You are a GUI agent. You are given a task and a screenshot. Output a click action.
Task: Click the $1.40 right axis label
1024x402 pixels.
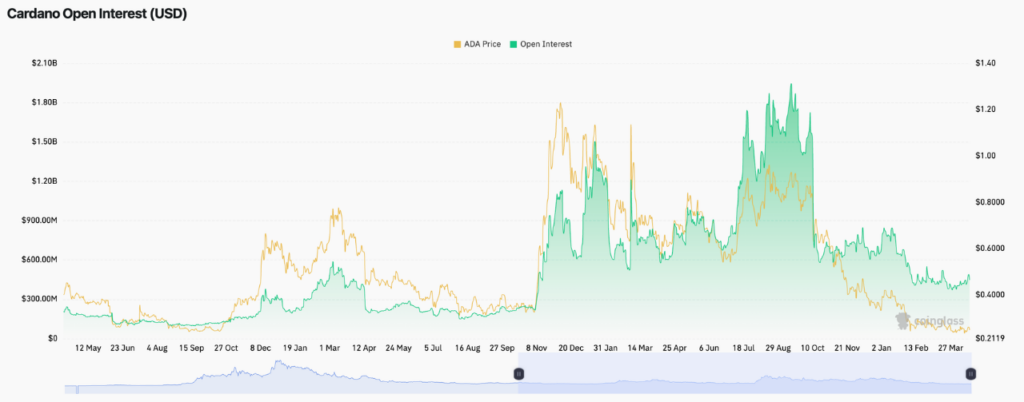pos(987,63)
